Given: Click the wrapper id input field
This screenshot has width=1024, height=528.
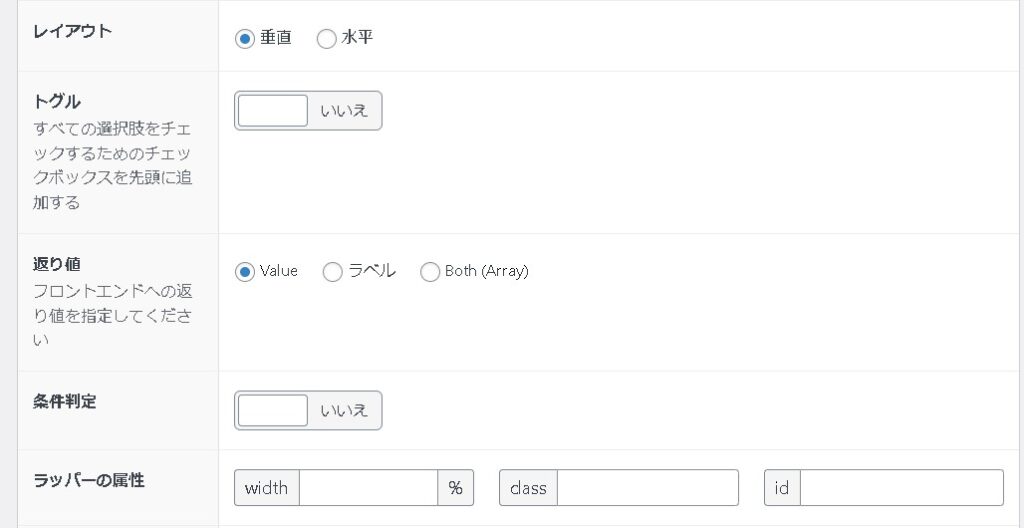Looking at the screenshot, I should (901, 488).
